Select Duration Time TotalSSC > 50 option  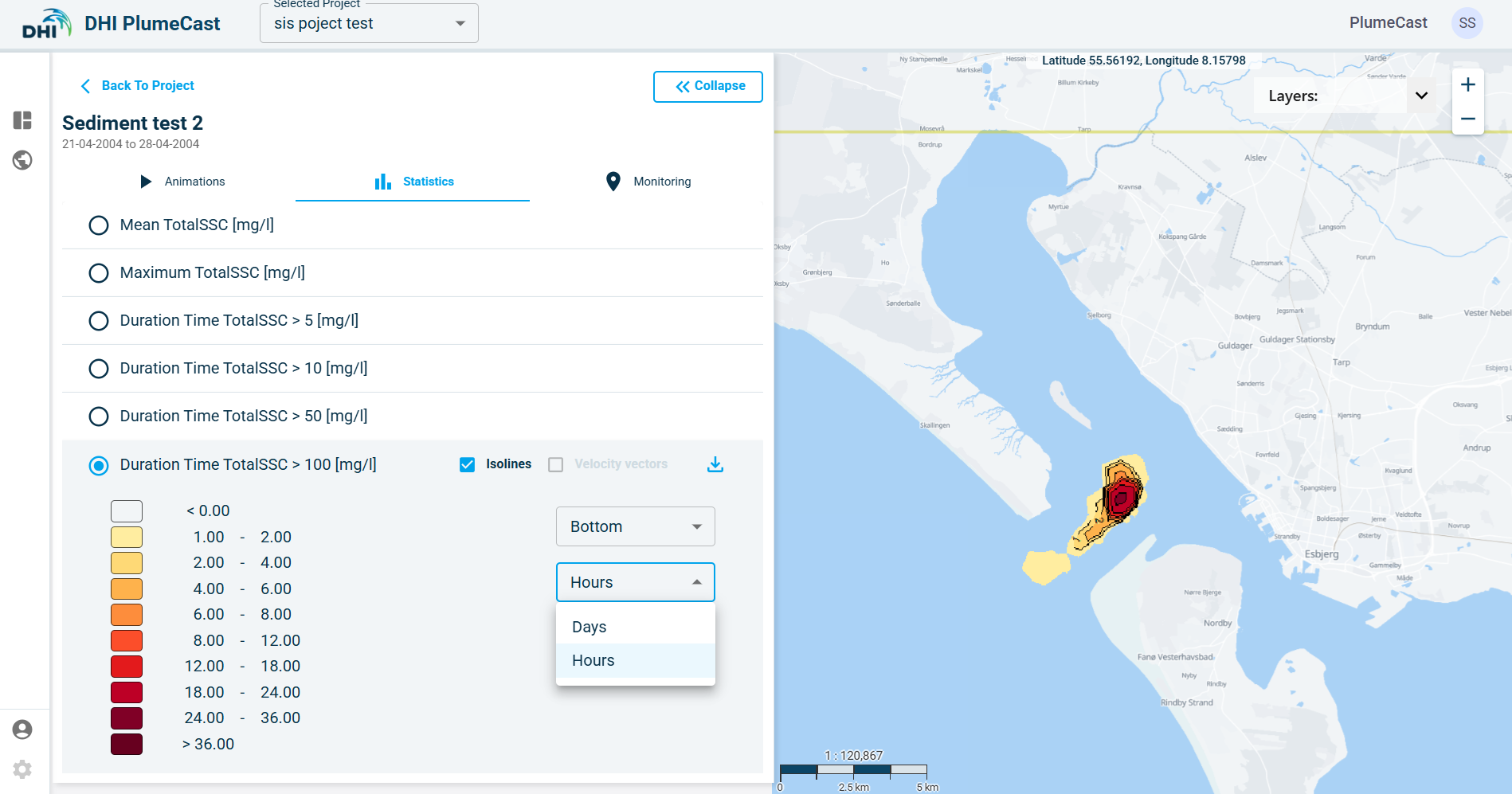point(99,417)
